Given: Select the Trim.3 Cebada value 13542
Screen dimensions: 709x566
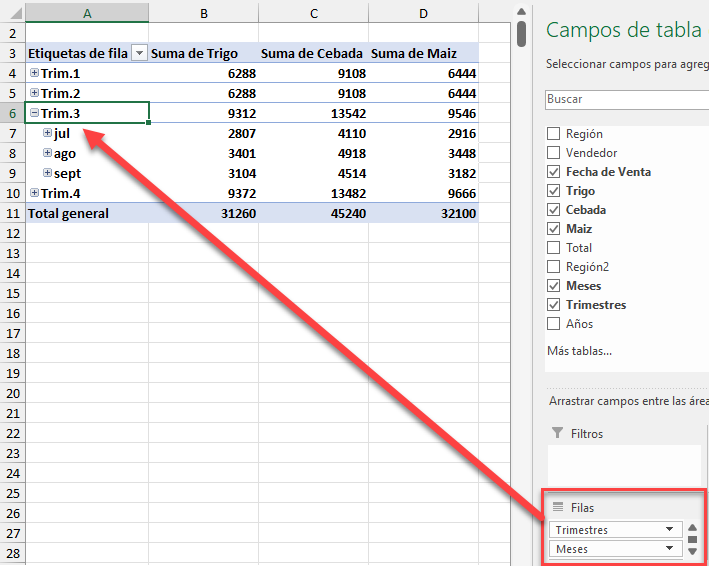Looking at the screenshot, I should click(x=314, y=113).
